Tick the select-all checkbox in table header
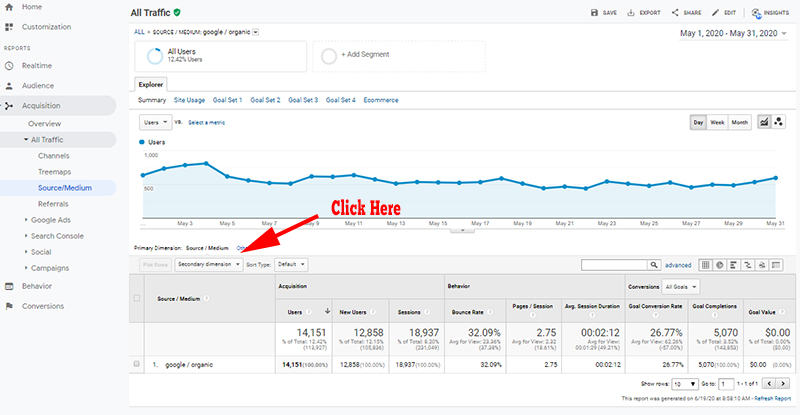Screen dimensions: 800x415 pos(137,298)
